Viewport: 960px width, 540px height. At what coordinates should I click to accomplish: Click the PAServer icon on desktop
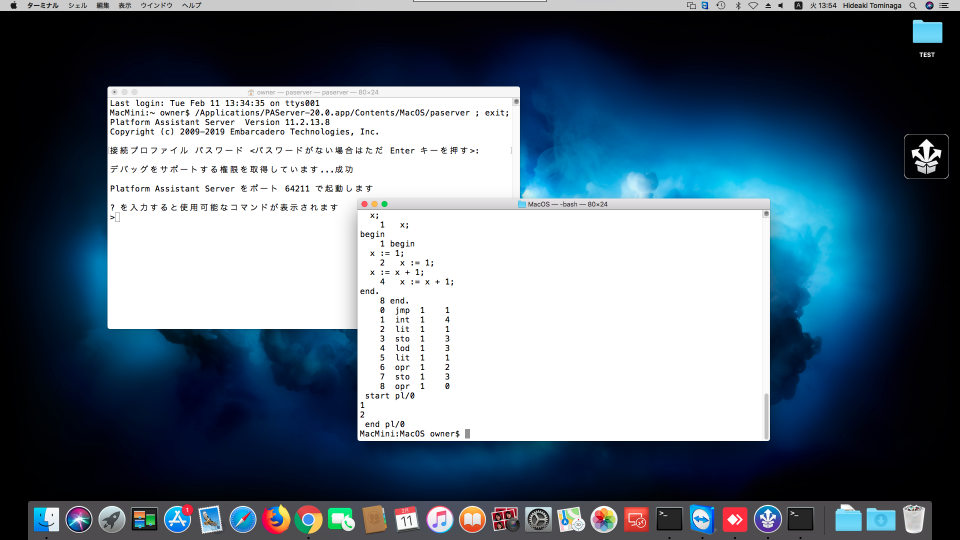point(926,156)
